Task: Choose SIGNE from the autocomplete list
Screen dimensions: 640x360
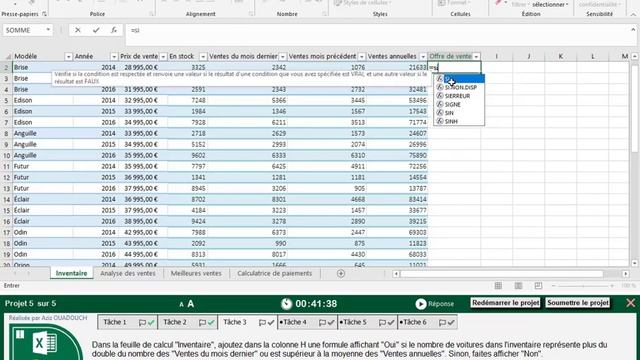Action: (459, 104)
